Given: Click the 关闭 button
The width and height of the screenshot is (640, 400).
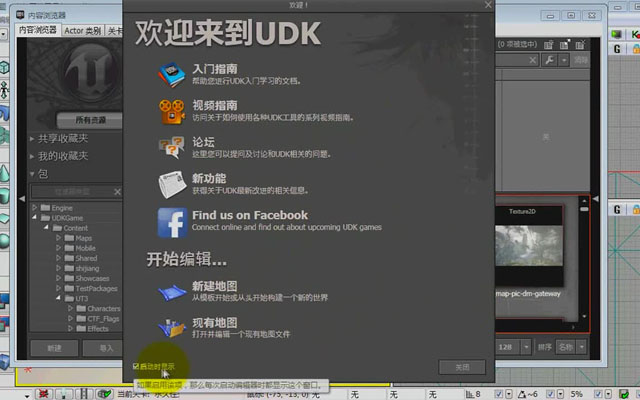Looking at the screenshot, I should [x=462, y=367].
